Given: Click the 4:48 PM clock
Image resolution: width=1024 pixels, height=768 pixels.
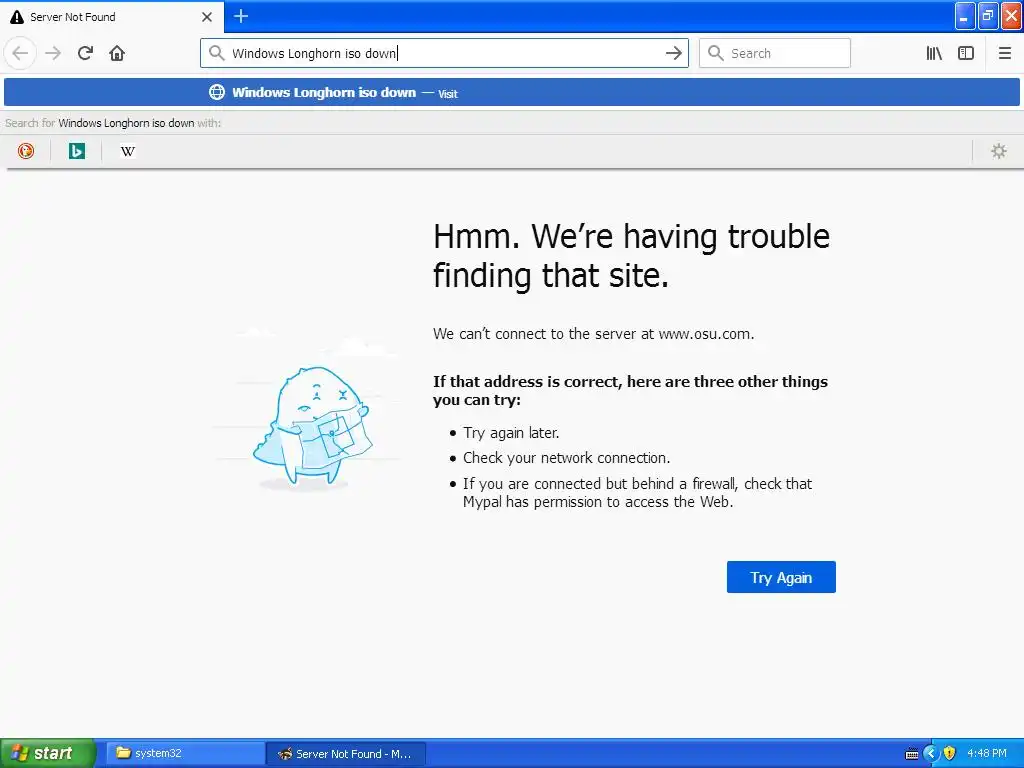Looking at the screenshot, I should coord(987,753).
